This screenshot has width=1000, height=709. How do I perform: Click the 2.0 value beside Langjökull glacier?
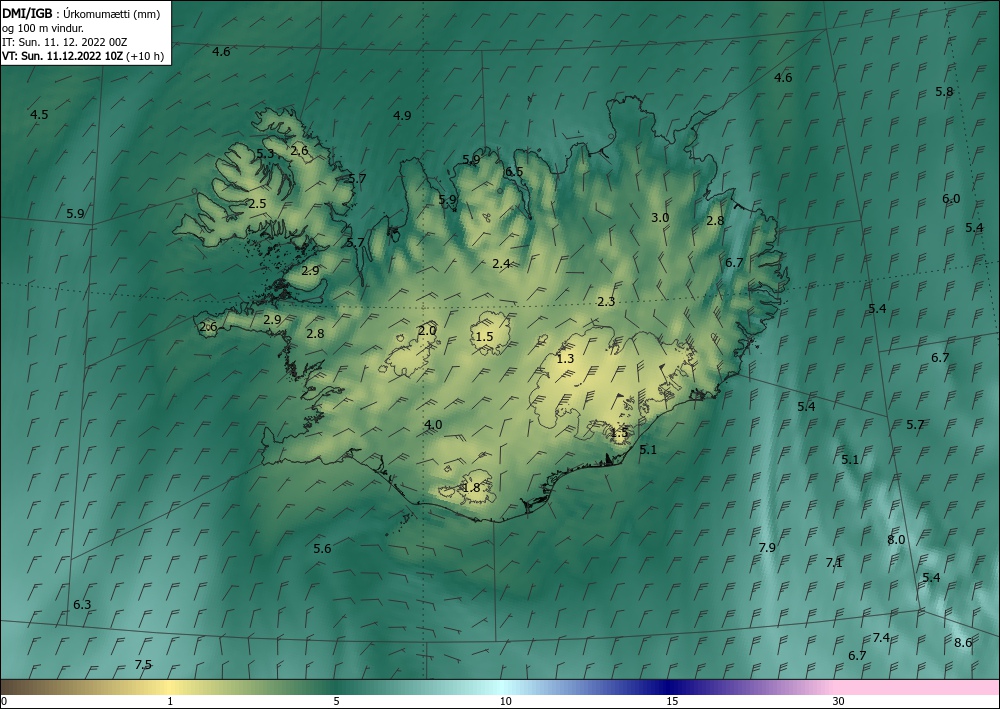pos(427,331)
